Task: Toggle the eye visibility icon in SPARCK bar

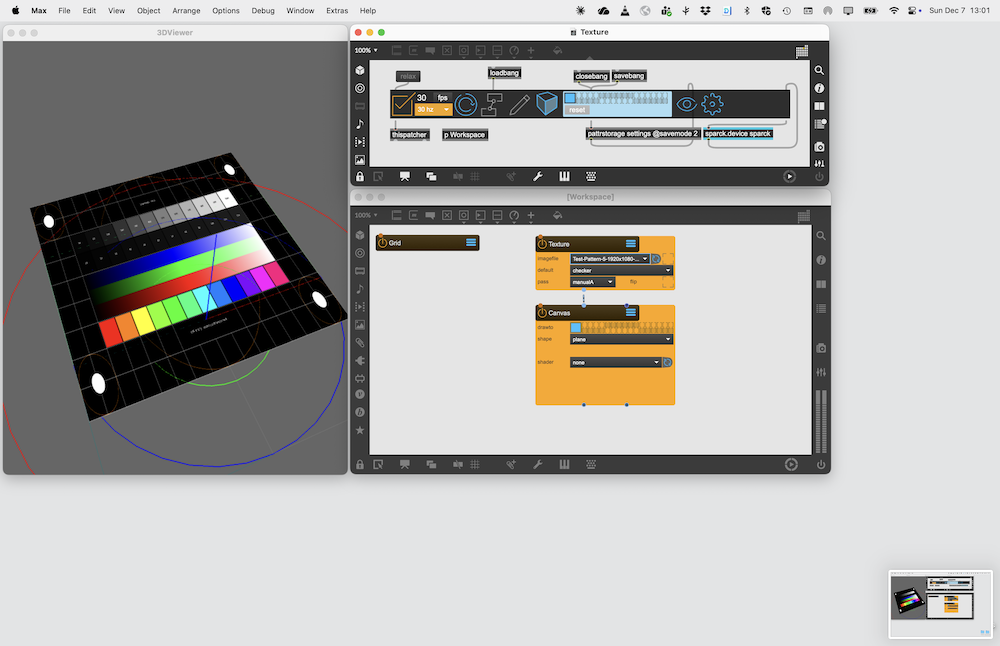Action: click(x=686, y=103)
